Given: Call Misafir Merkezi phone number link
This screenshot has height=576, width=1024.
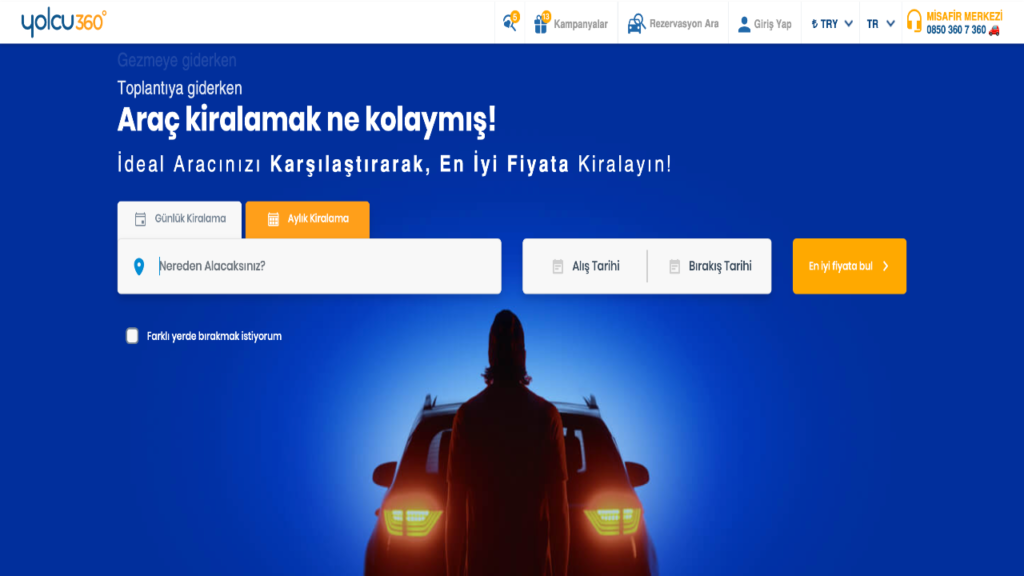Looking at the screenshot, I should 956,30.
